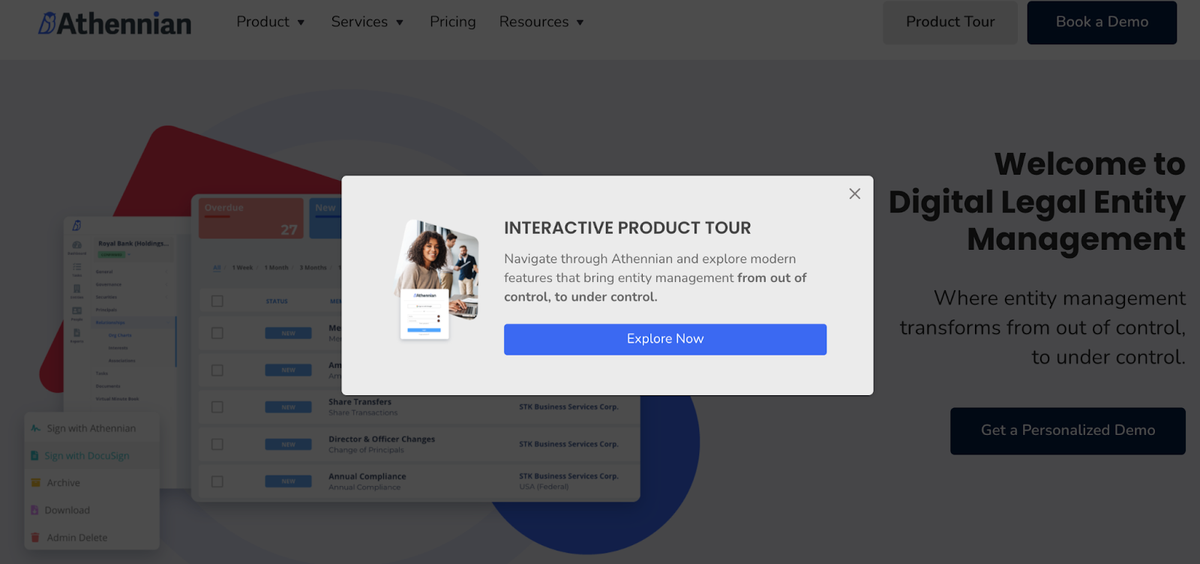The height and width of the screenshot is (564, 1200).
Task: Click the yellow Archive box icon
Action: click(36, 483)
